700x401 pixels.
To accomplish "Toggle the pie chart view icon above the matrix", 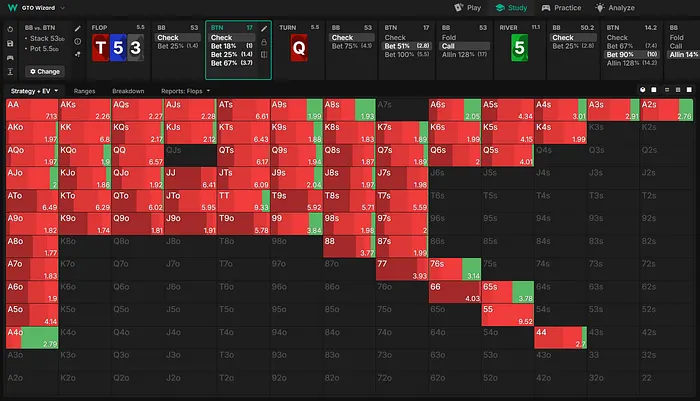I will [x=643, y=90].
